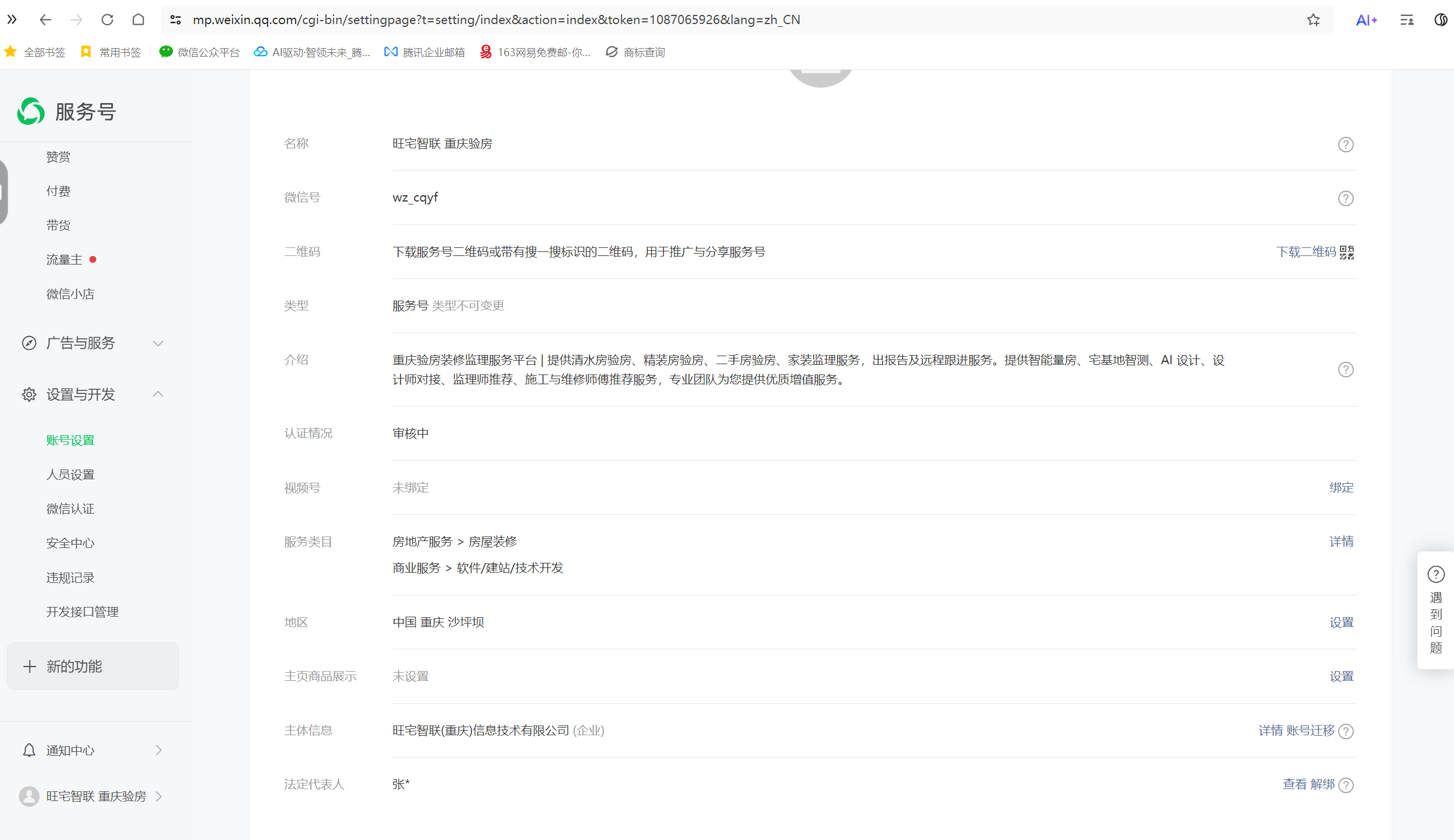
Task: Open 遇到问题 floating help widget
Action: click(x=1435, y=610)
